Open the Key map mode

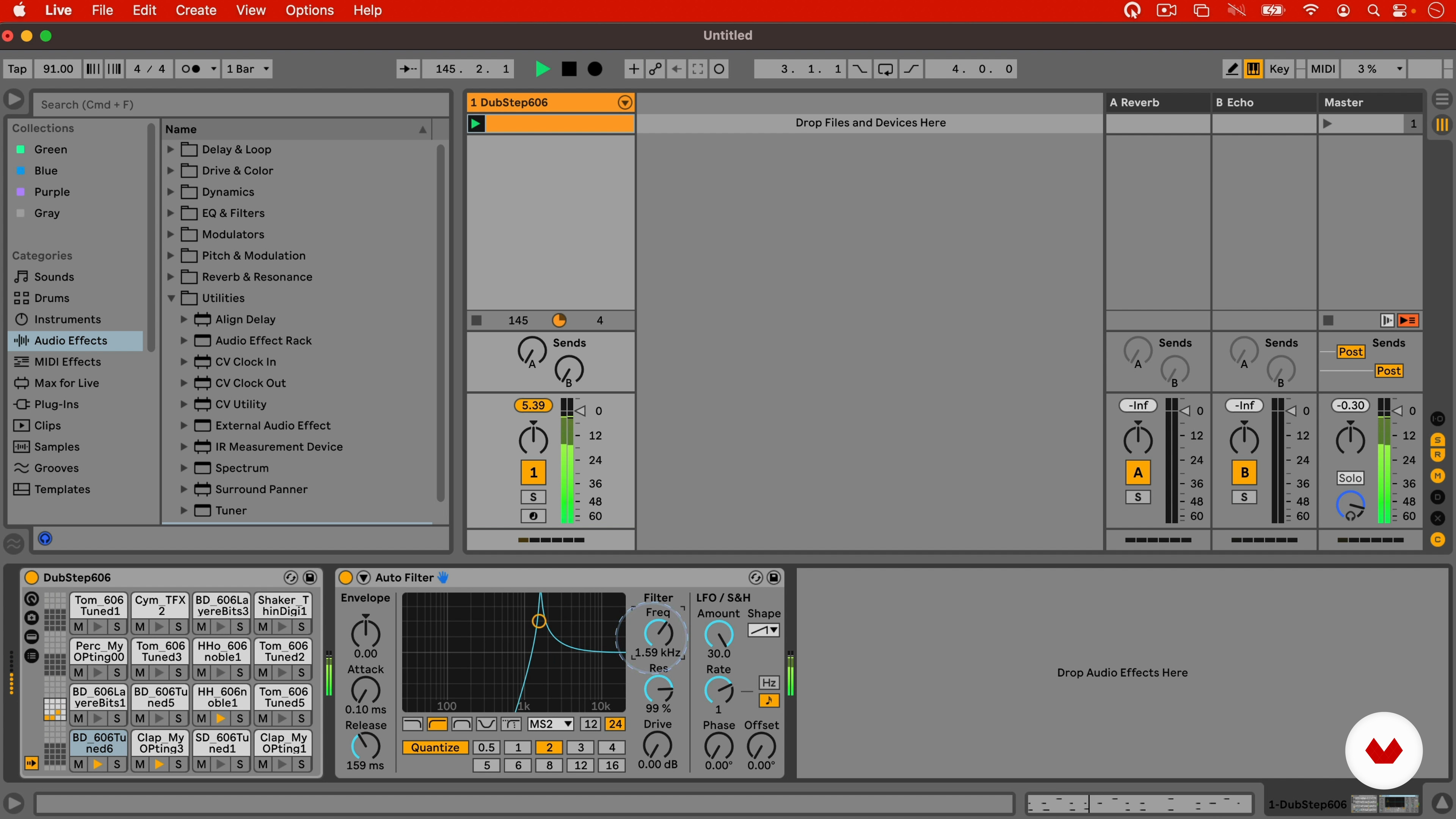tap(1279, 69)
